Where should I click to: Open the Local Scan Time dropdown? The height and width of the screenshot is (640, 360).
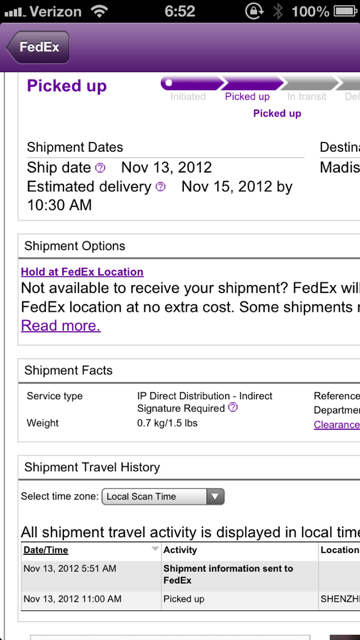click(x=163, y=497)
